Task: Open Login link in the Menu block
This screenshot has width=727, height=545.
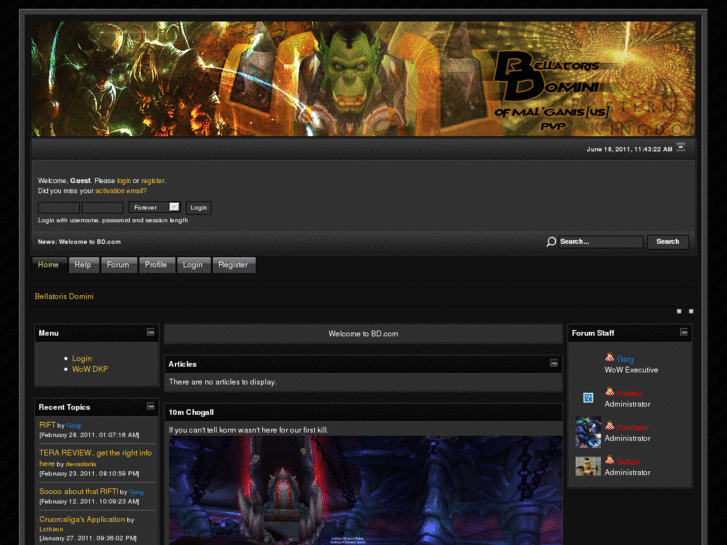Action: pyautogui.click(x=82, y=359)
